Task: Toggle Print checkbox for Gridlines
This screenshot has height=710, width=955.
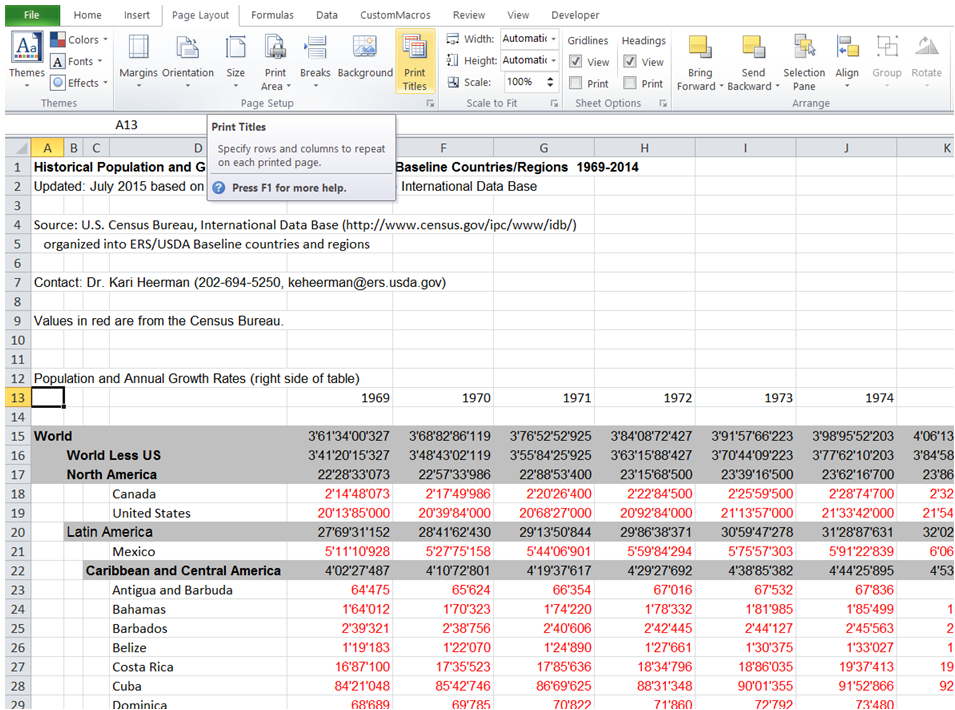Action: (578, 83)
